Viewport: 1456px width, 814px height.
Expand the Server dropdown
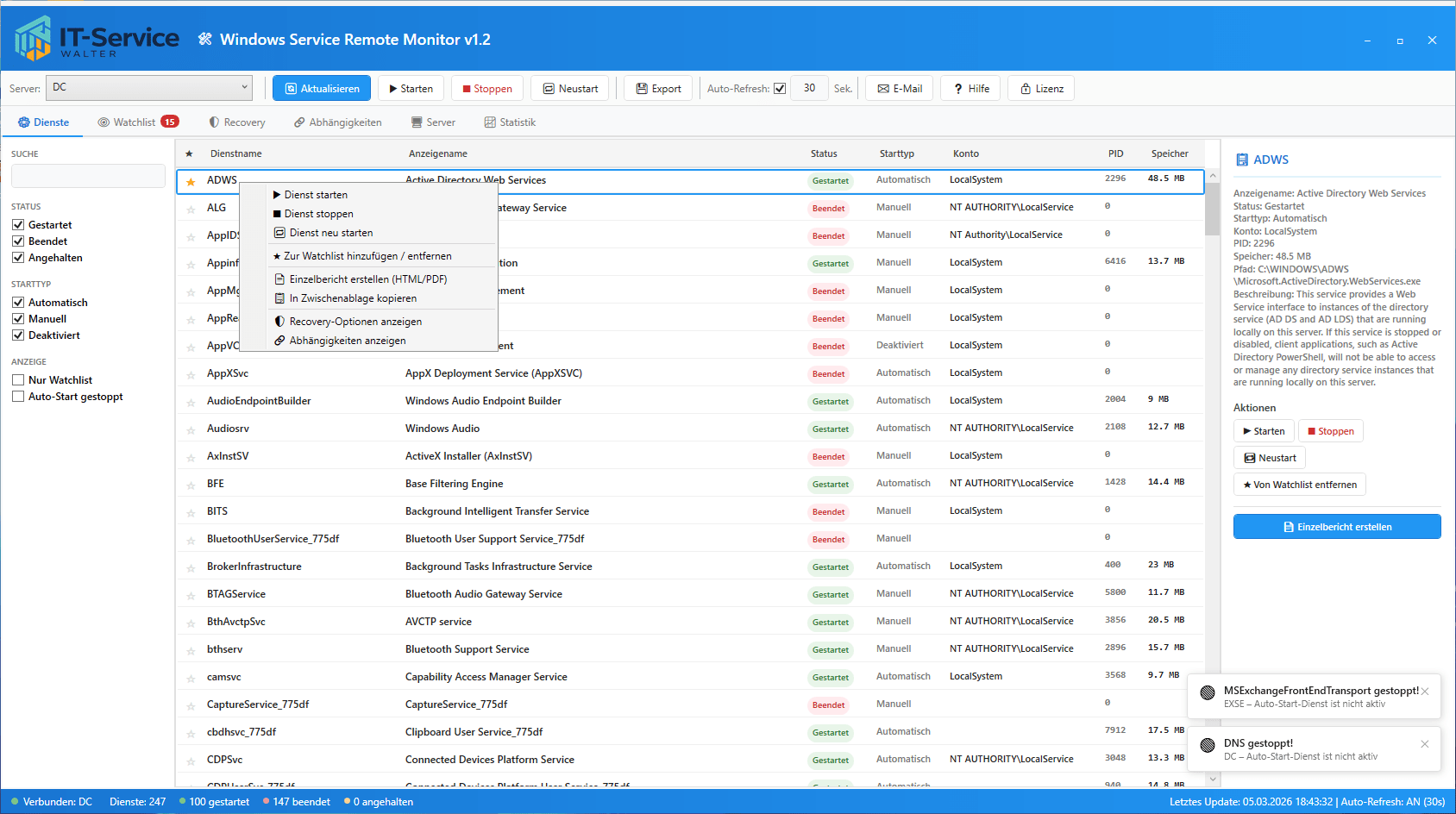point(244,87)
